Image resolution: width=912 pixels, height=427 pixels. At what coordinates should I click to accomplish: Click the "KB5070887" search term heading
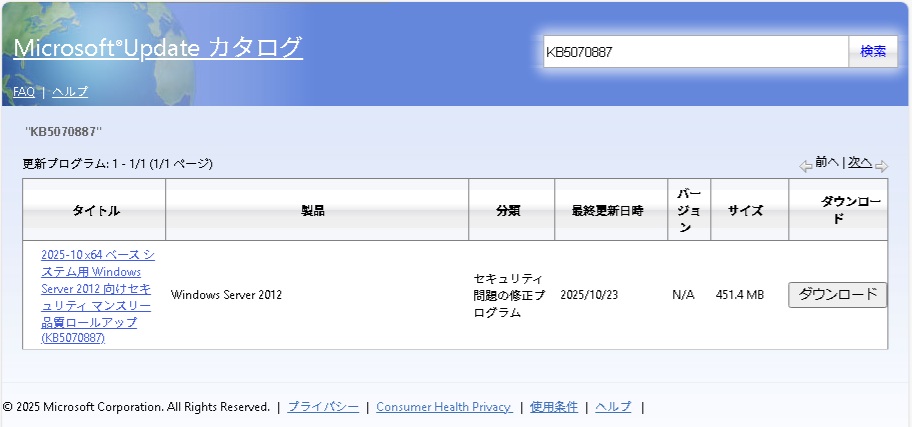63,132
